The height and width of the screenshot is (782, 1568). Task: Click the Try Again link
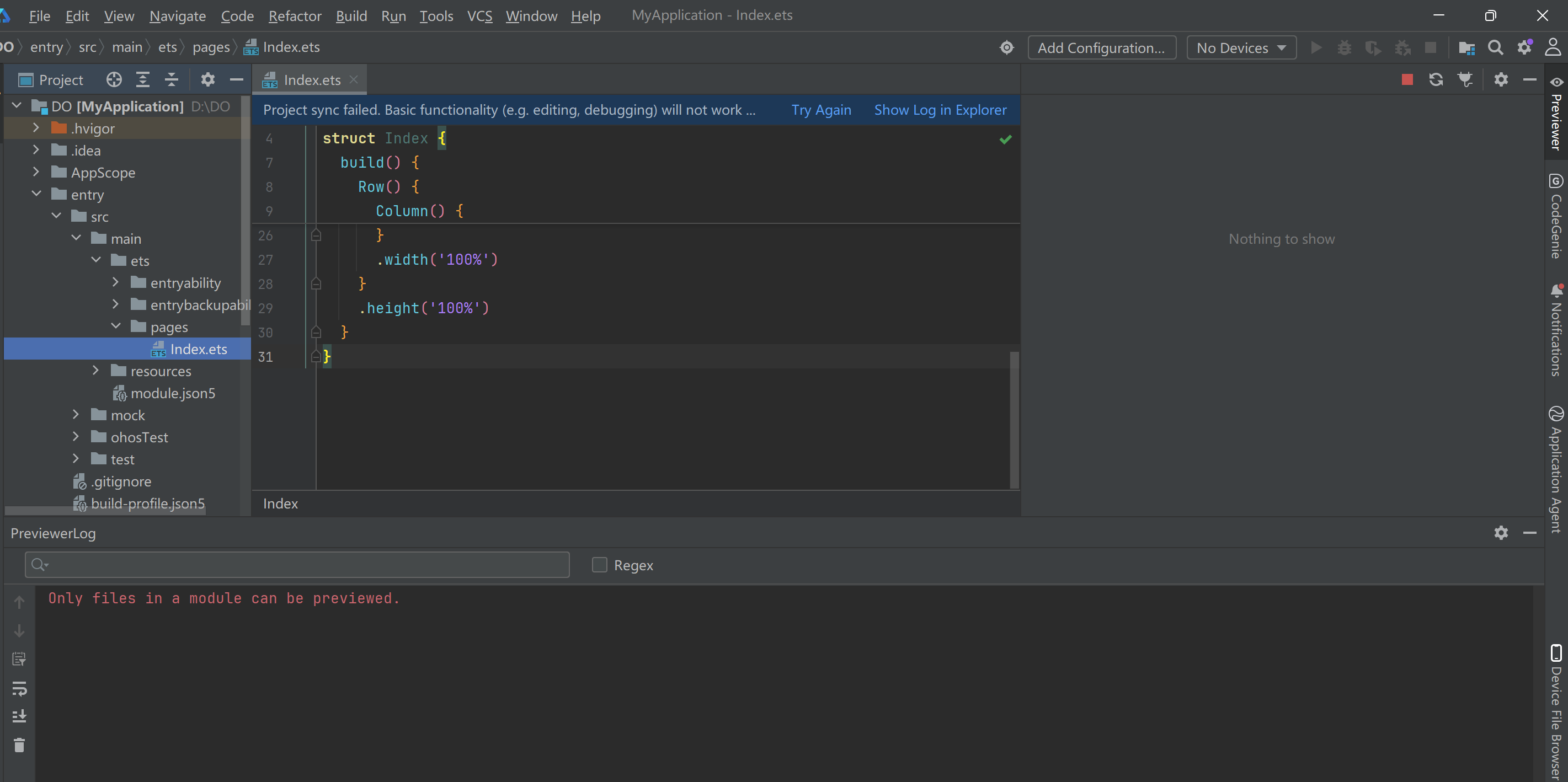(x=820, y=110)
